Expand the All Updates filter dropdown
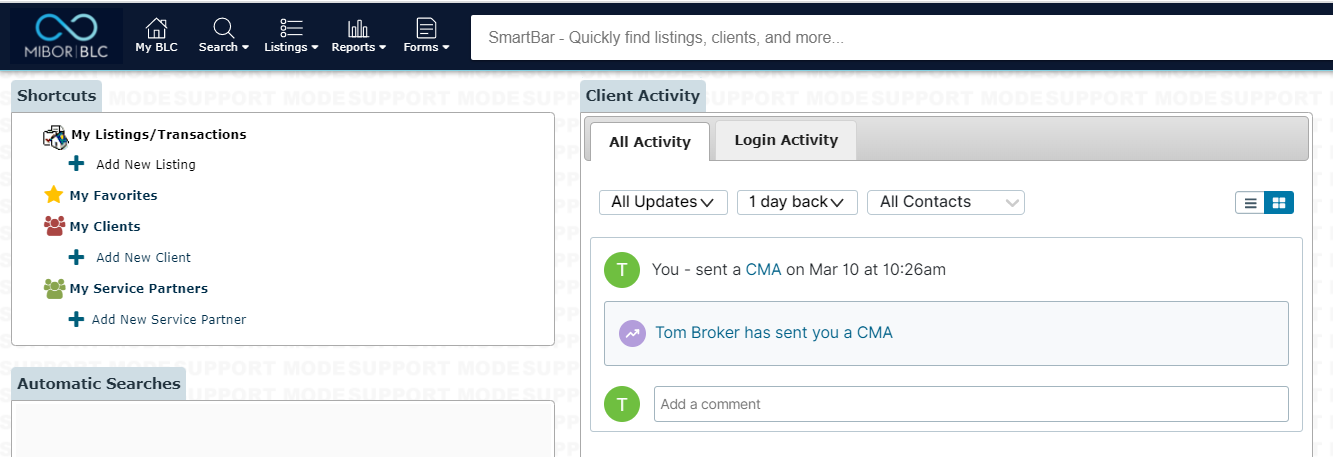The width and height of the screenshot is (1333, 457). (x=663, y=202)
